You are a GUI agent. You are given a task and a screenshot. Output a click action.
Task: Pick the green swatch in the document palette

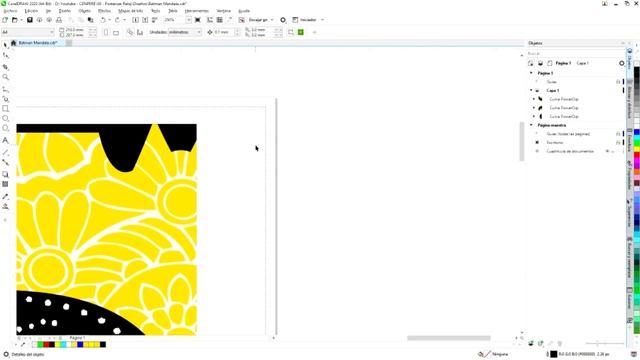tap(40, 344)
